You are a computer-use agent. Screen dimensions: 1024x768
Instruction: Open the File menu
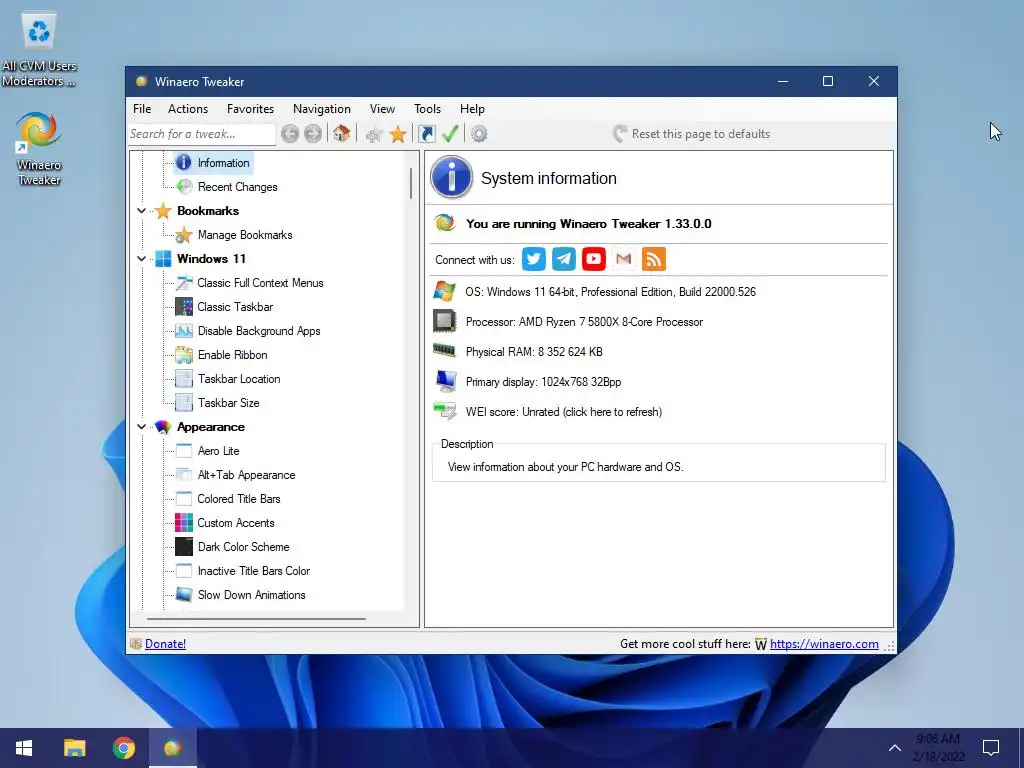click(x=142, y=109)
